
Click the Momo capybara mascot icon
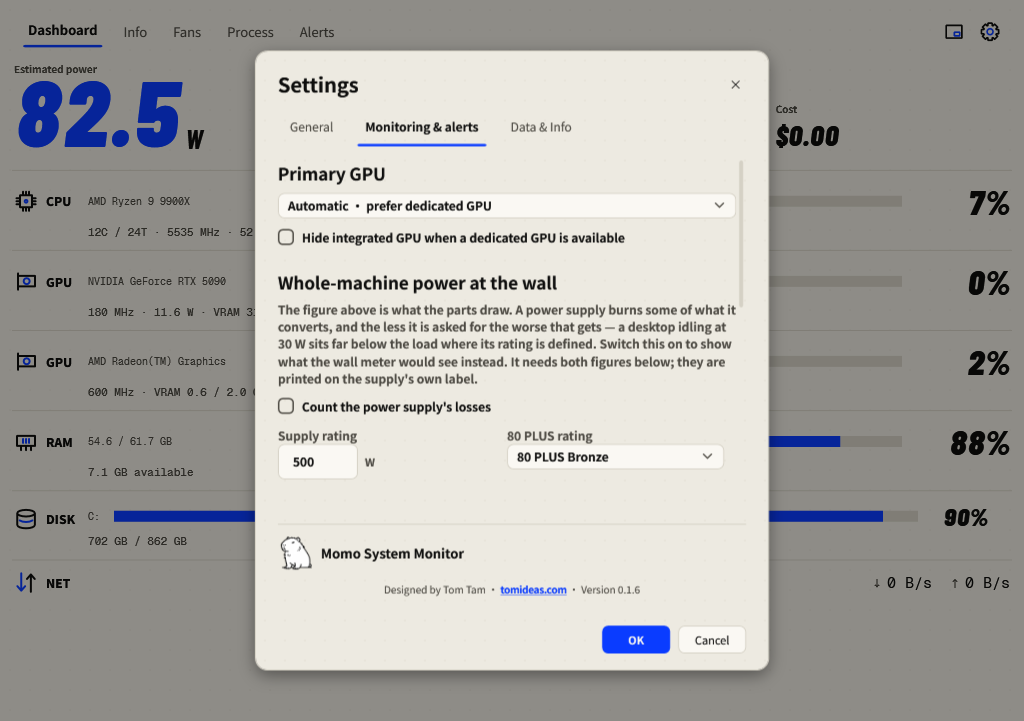click(x=296, y=553)
